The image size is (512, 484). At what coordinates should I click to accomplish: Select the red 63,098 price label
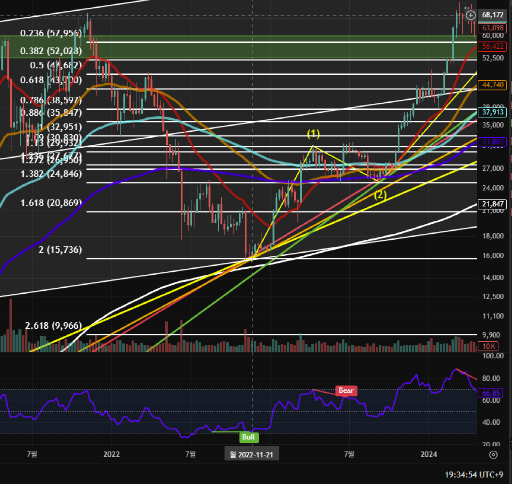(x=492, y=28)
